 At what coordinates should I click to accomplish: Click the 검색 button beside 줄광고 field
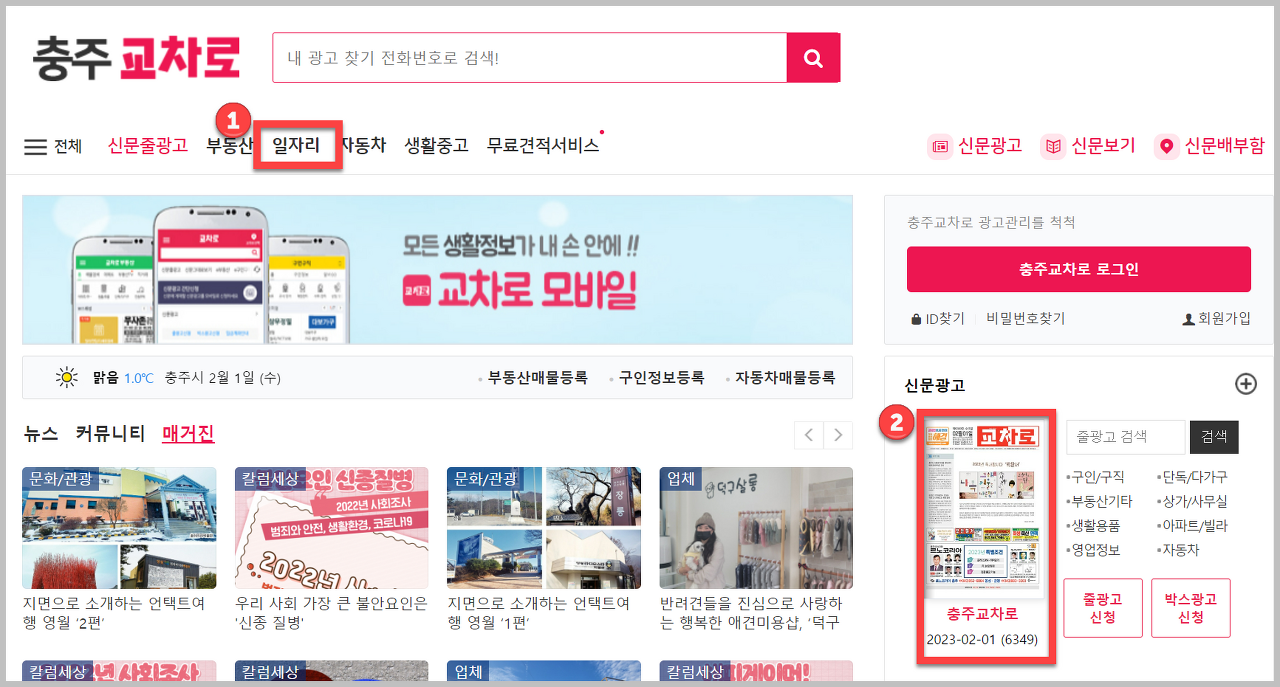click(1214, 437)
